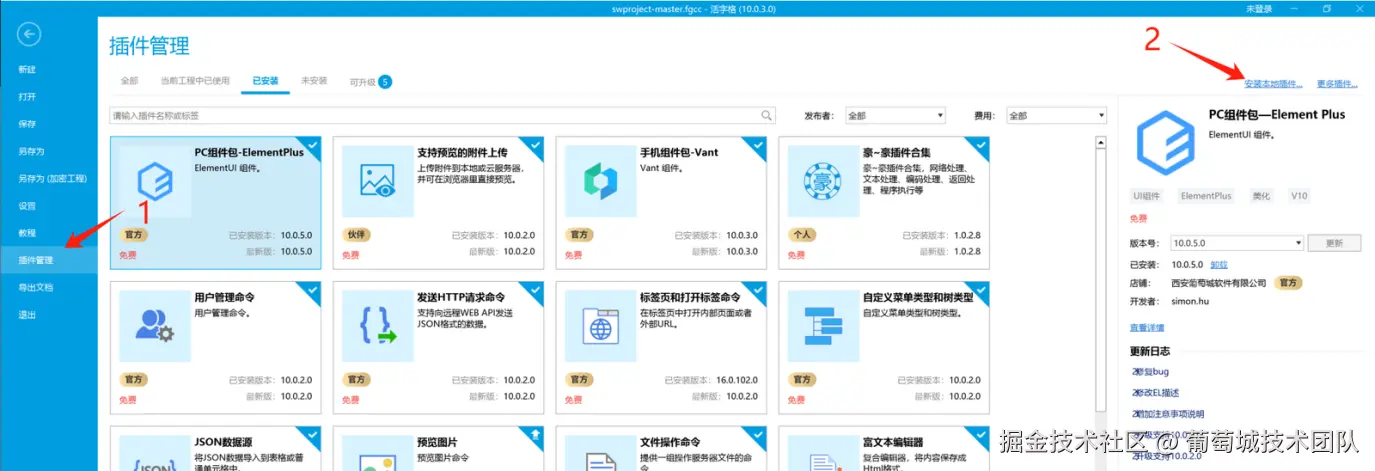Click the ElementPlus tag in details
This screenshot has width=1375, height=471.
coord(1206,196)
